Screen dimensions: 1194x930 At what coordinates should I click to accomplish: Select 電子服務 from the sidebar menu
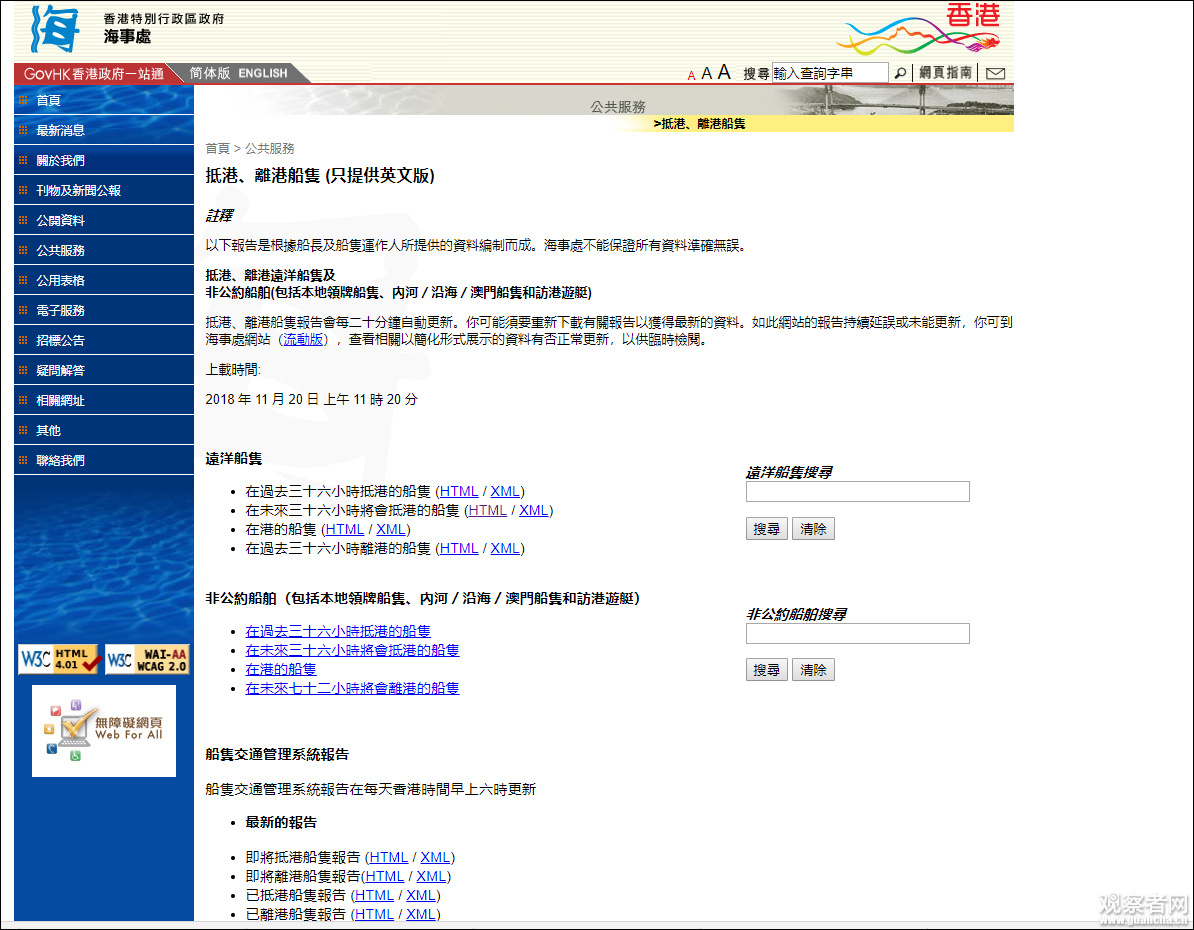(x=61, y=310)
